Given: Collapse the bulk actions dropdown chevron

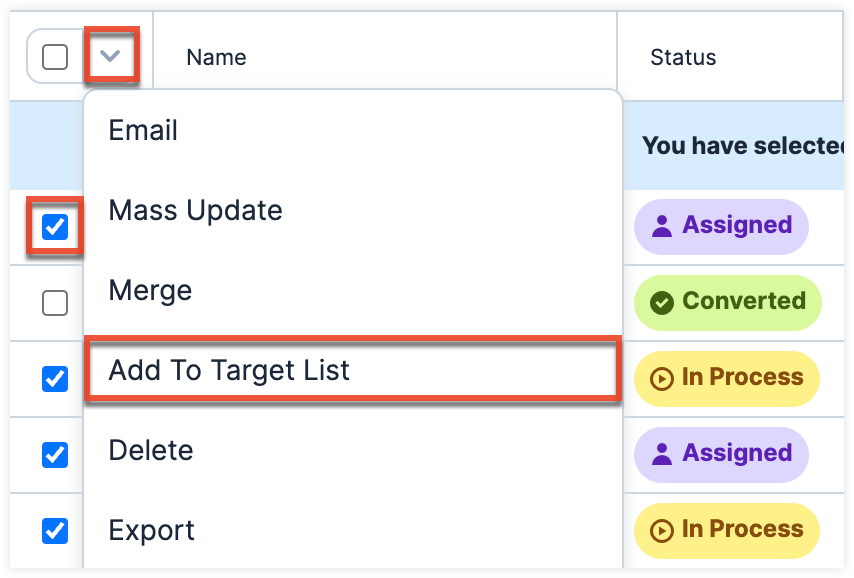Looking at the screenshot, I should pyautogui.click(x=110, y=57).
